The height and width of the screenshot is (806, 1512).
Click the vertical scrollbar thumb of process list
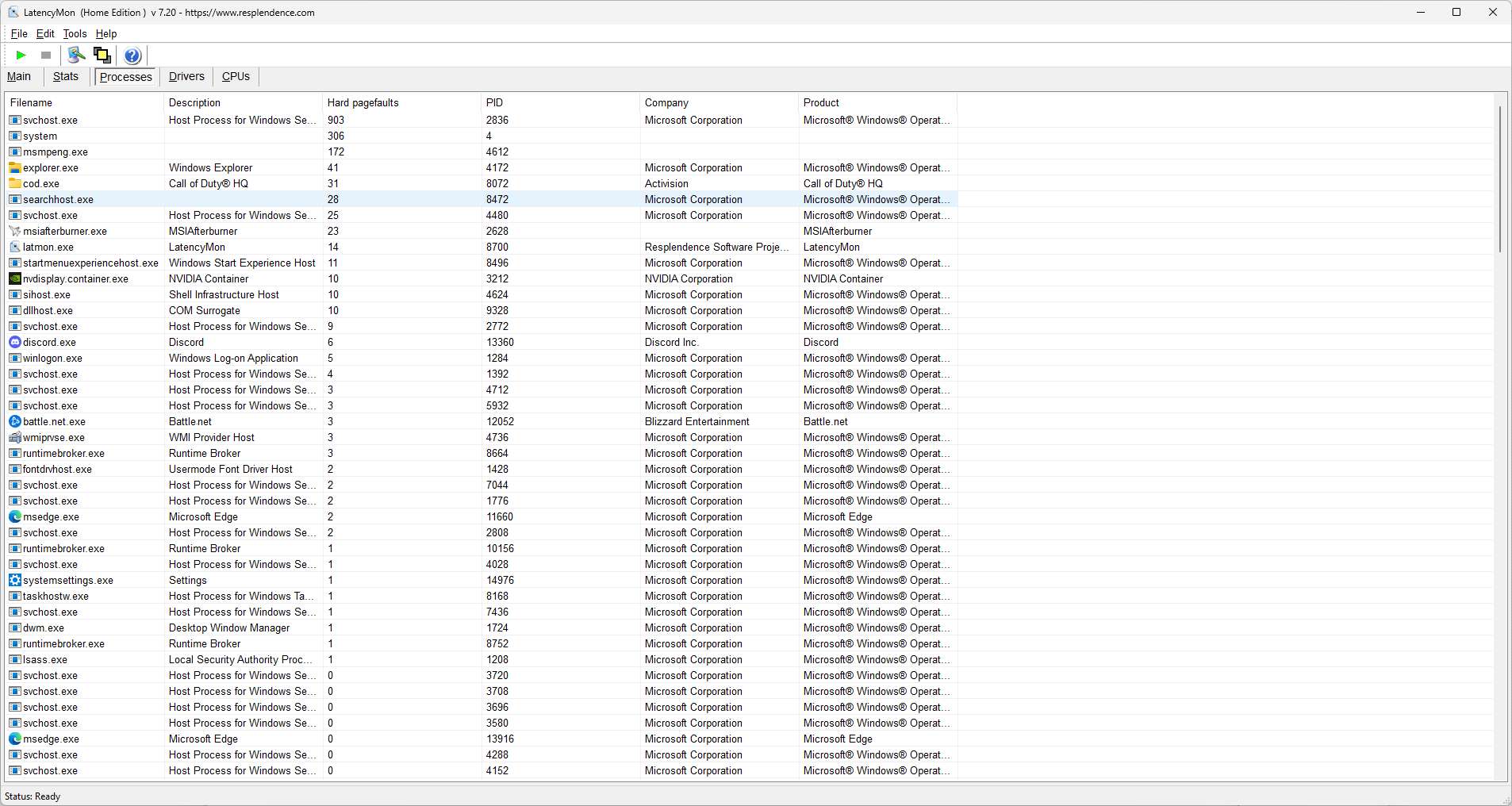(x=1499, y=179)
